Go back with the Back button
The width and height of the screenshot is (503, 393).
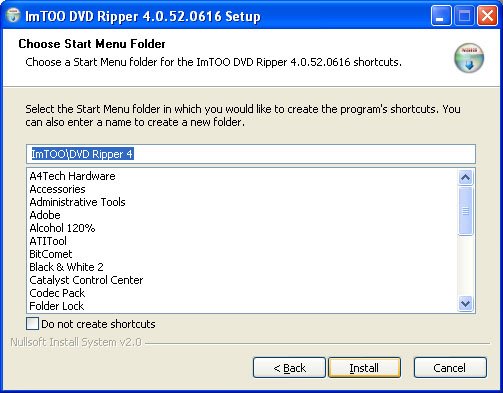[x=289, y=368]
